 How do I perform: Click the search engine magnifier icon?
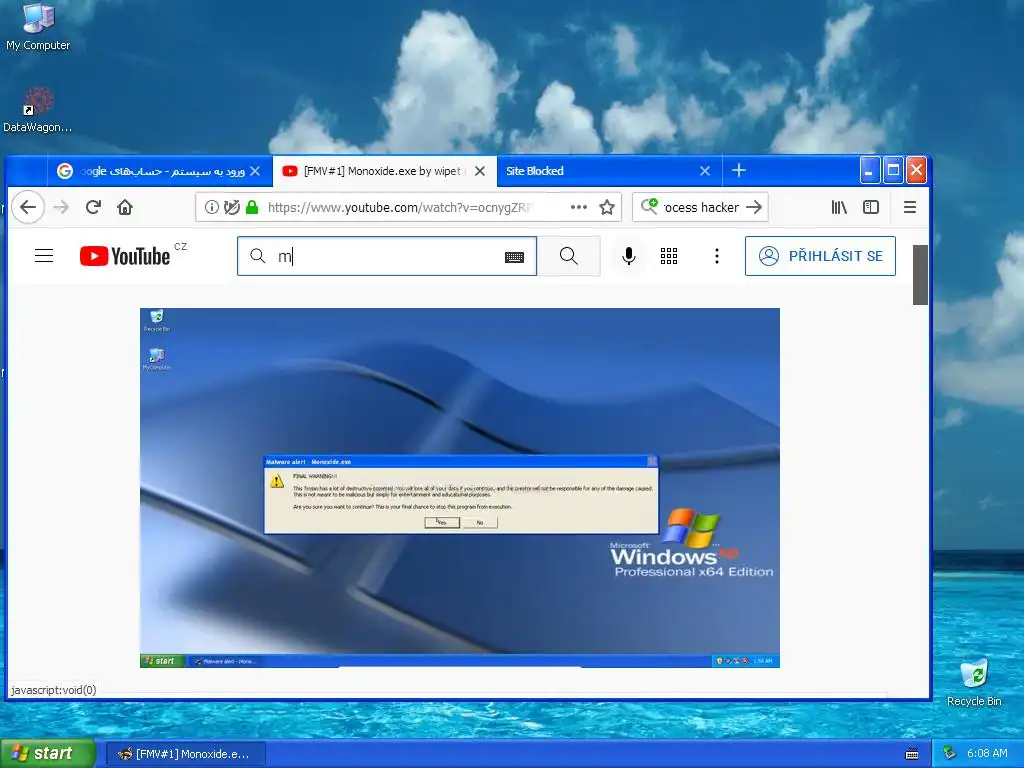pyautogui.click(x=649, y=206)
